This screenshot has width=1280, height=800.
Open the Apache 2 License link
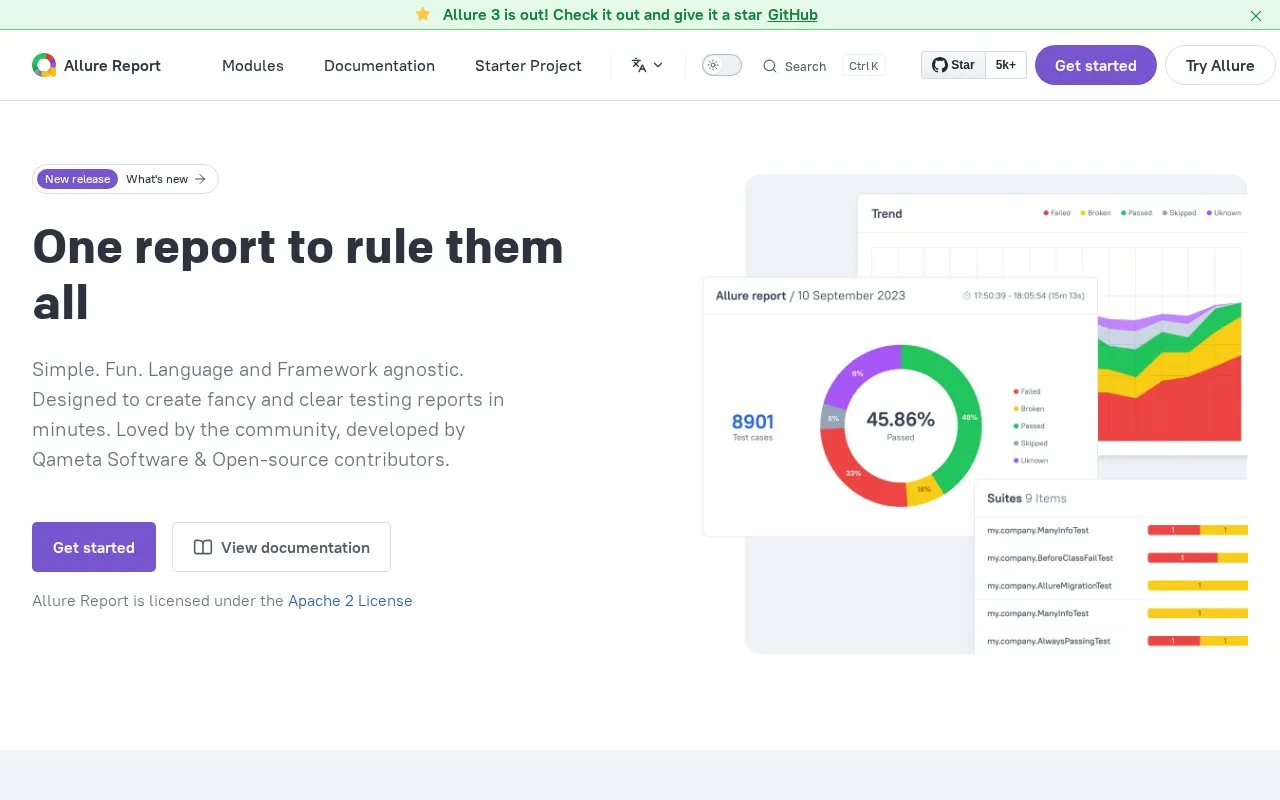pos(350,601)
